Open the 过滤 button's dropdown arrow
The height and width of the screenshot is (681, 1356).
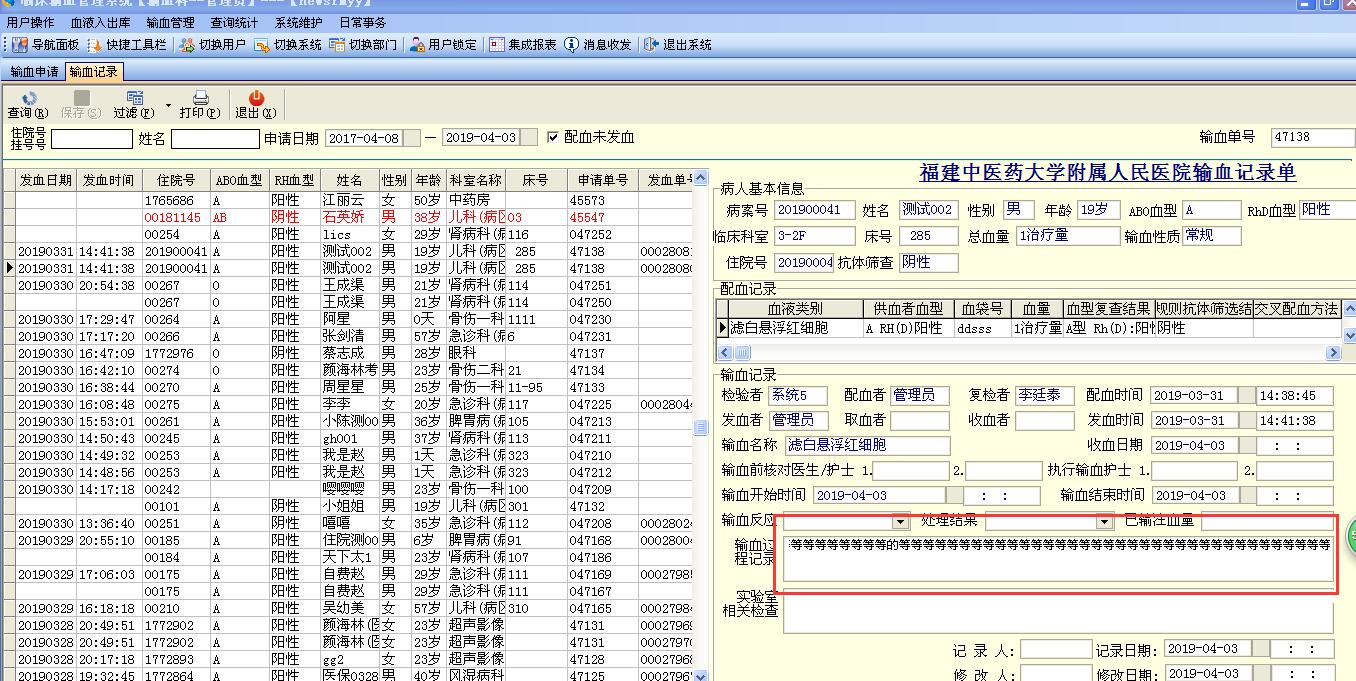pos(168,104)
